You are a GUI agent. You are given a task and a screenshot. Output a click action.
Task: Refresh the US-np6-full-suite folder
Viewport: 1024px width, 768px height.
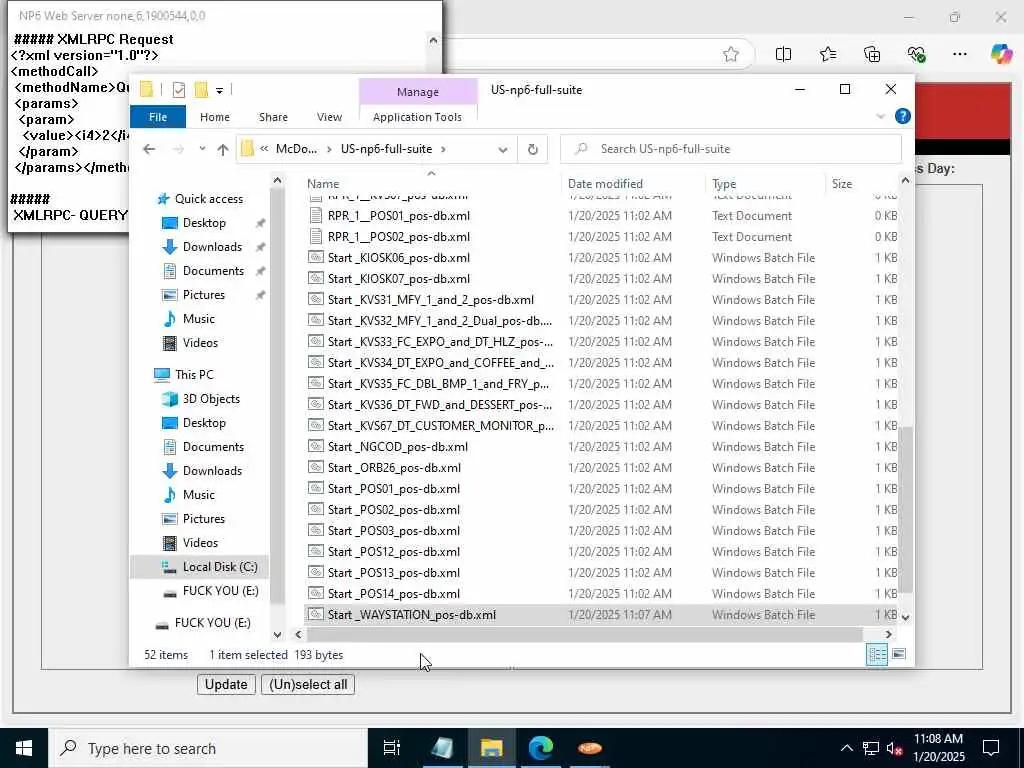[x=533, y=150]
